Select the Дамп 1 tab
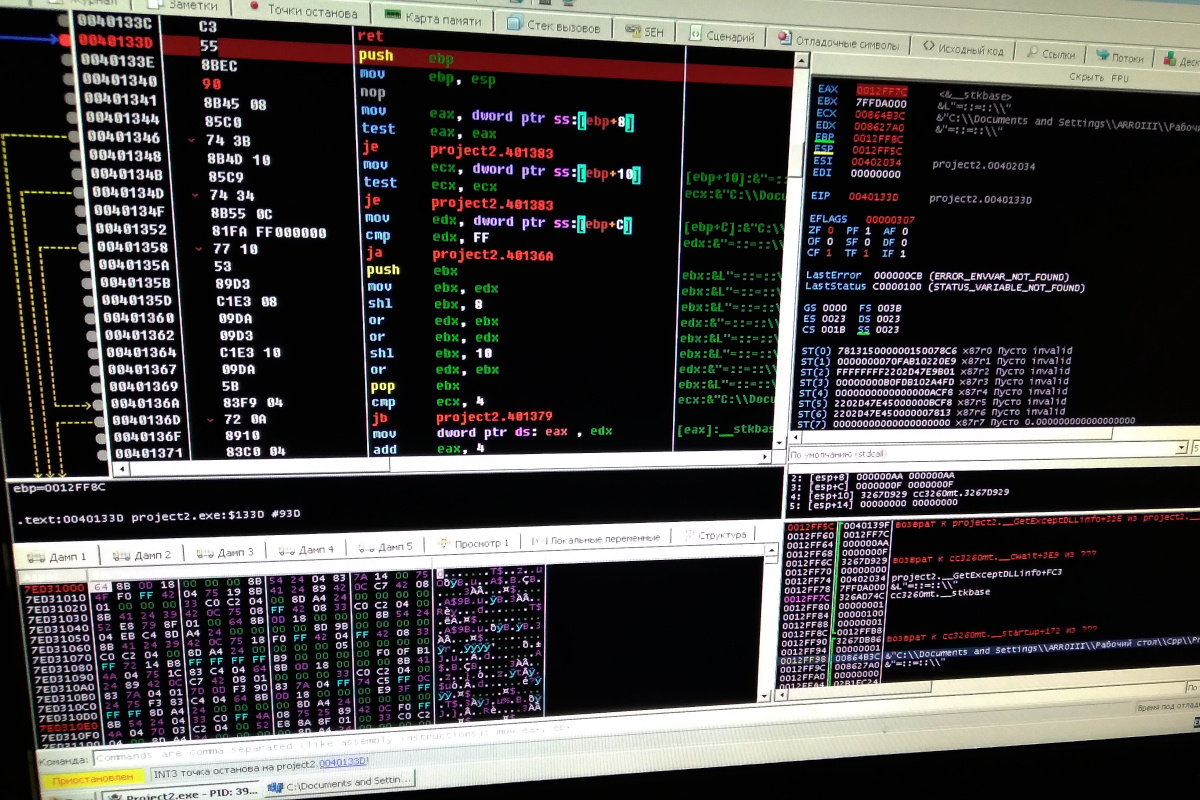 tap(59, 555)
